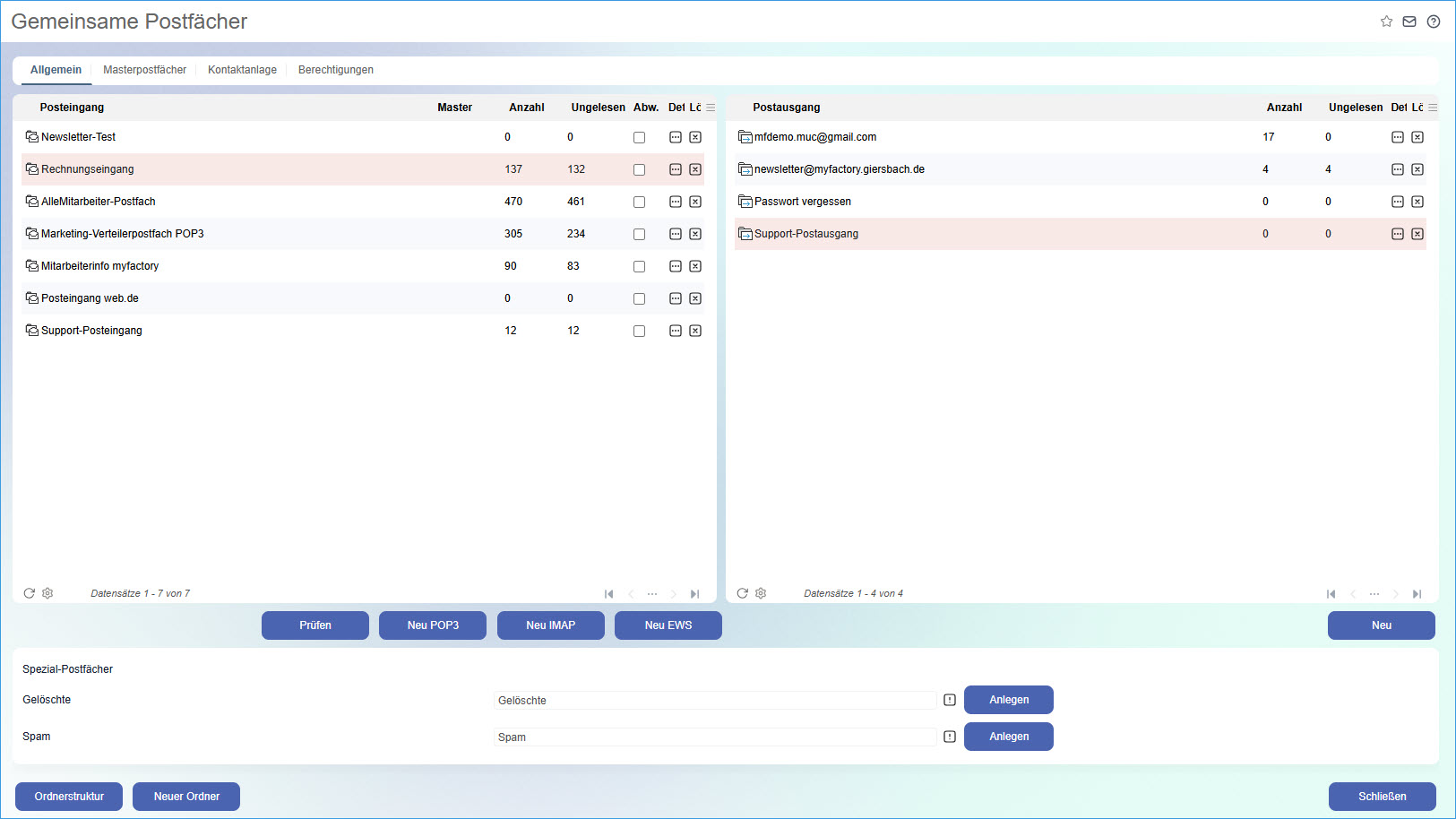
Task: Click the favorite star icon in header
Action: point(1386,22)
